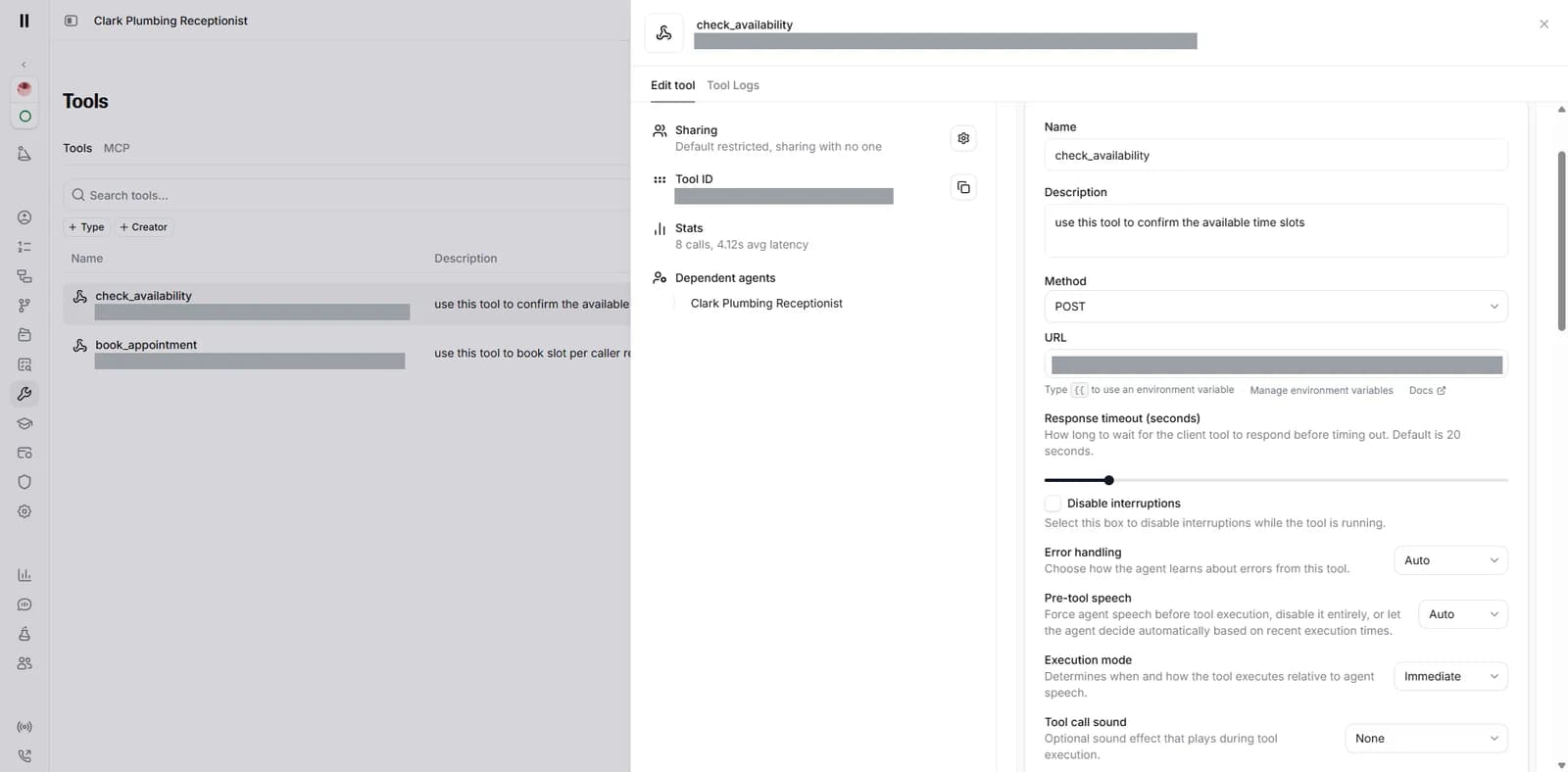Image resolution: width=1568 pixels, height=772 pixels.
Task: Open the Method dropdown showing POST
Action: pos(1276,307)
